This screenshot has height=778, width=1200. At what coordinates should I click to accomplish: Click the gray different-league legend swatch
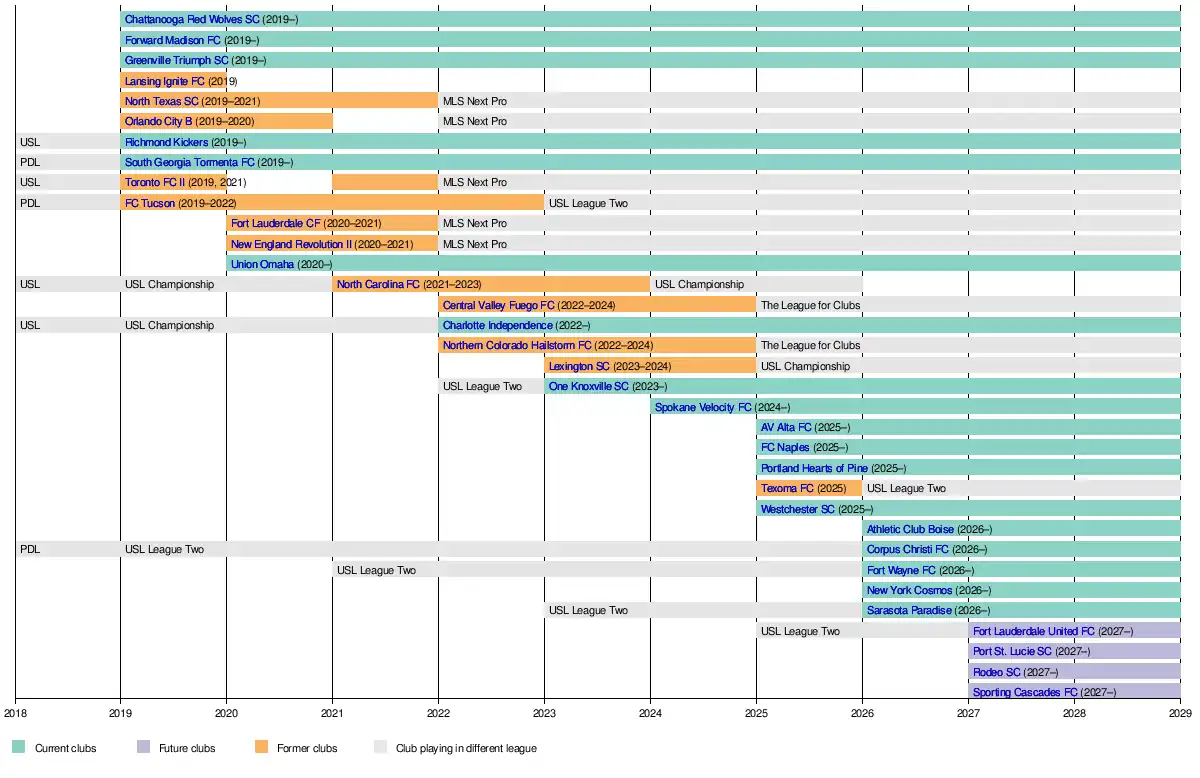pyautogui.click(x=379, y=747)
